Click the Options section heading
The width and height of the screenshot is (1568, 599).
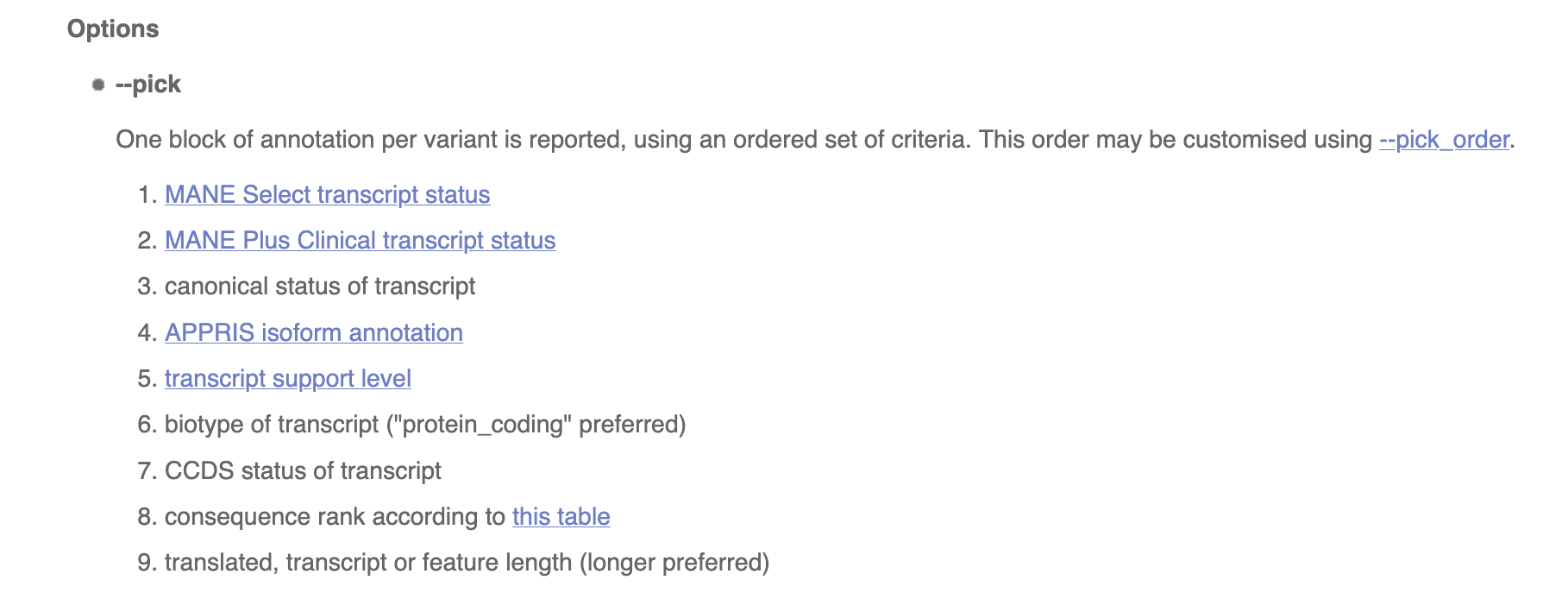click(113, 29)
